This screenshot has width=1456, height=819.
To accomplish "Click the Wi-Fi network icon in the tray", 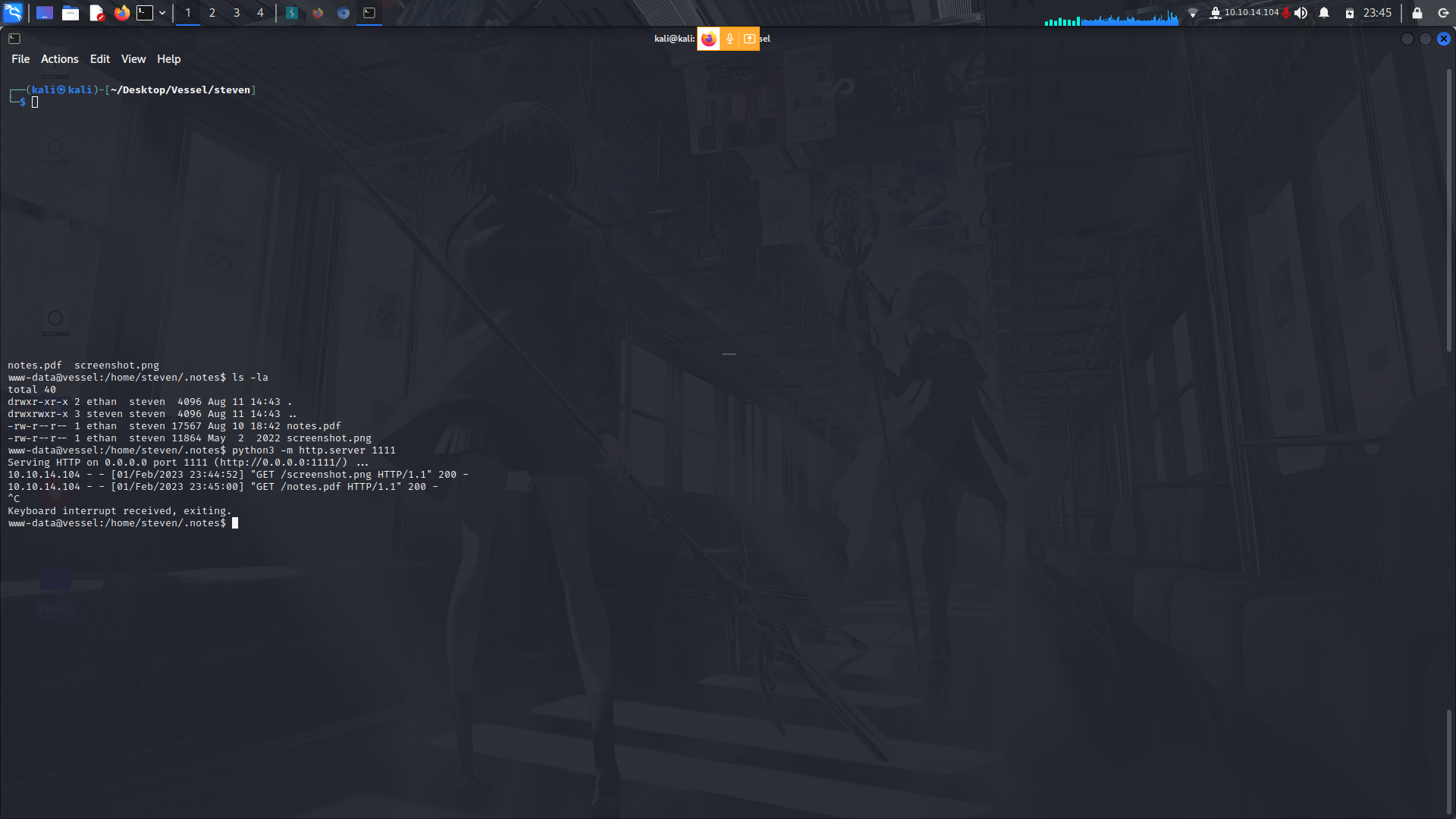I will tap(1194, 13).
